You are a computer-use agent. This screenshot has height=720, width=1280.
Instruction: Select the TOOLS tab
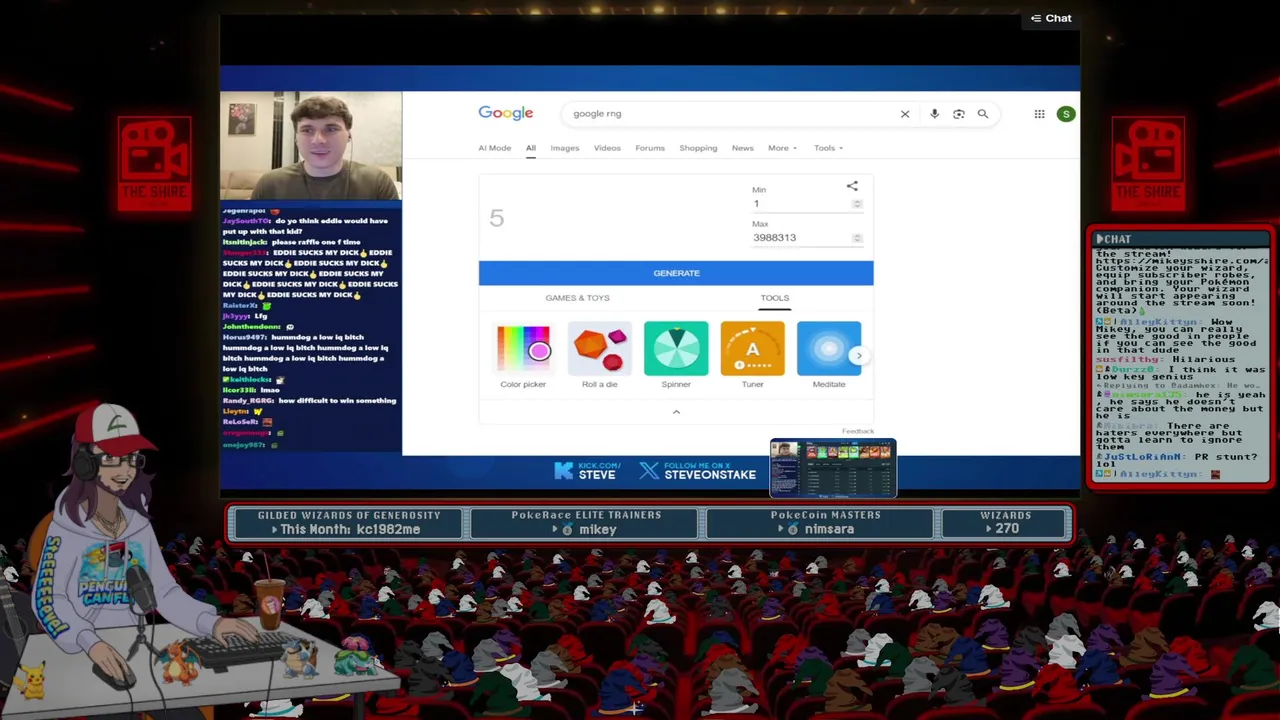click(774, 298)
